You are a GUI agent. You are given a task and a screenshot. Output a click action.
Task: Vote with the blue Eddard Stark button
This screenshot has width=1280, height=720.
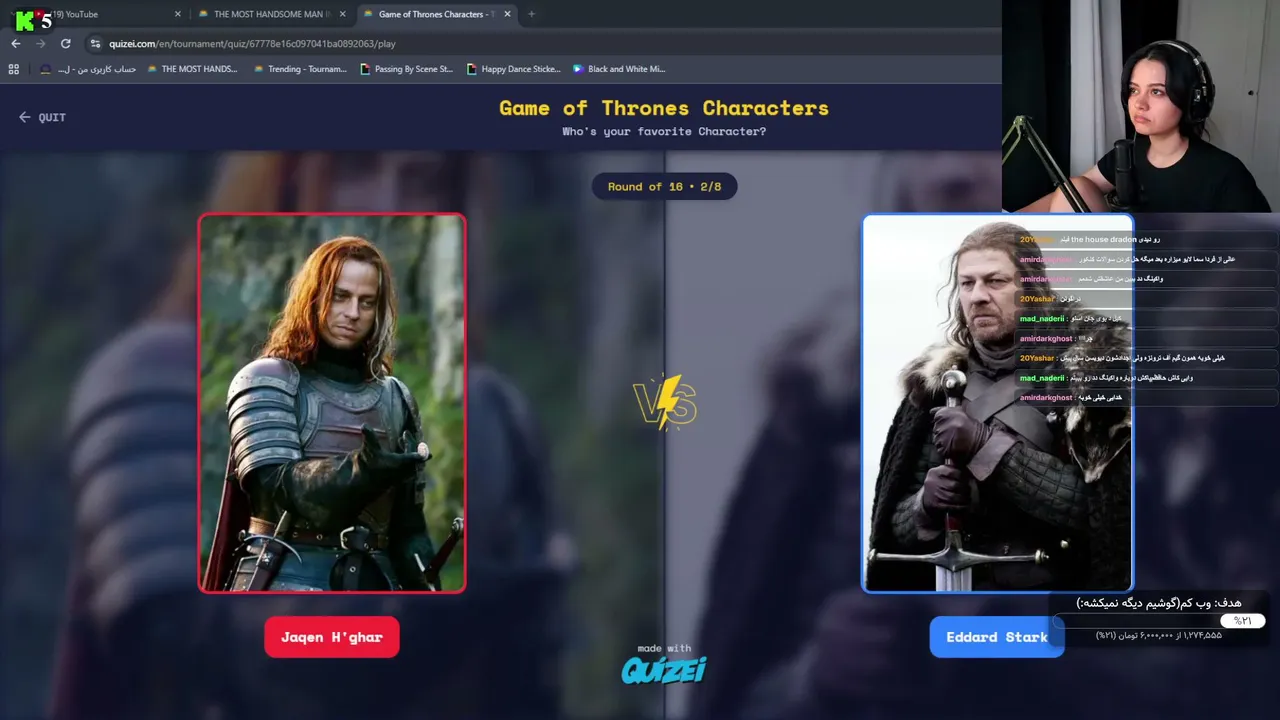(x=997, y=637)
